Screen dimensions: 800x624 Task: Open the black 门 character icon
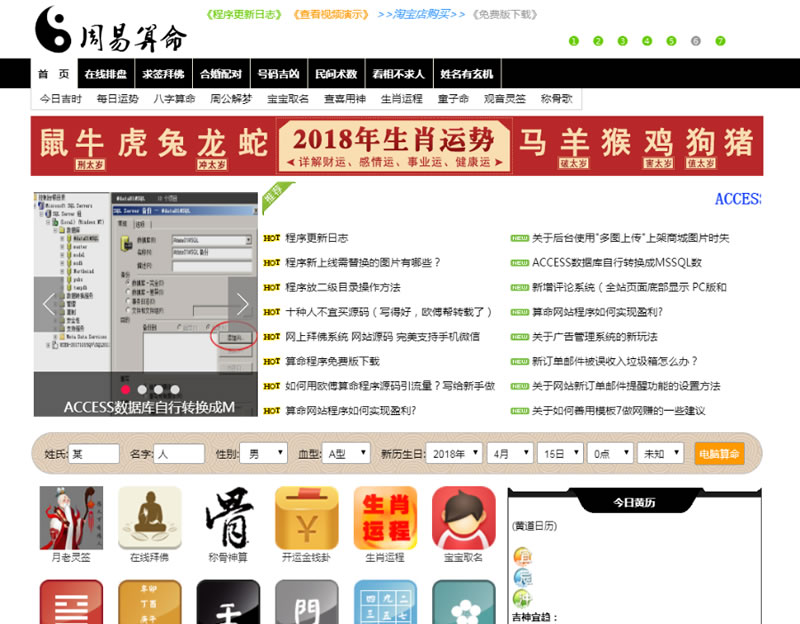click(x=306, y=603)
